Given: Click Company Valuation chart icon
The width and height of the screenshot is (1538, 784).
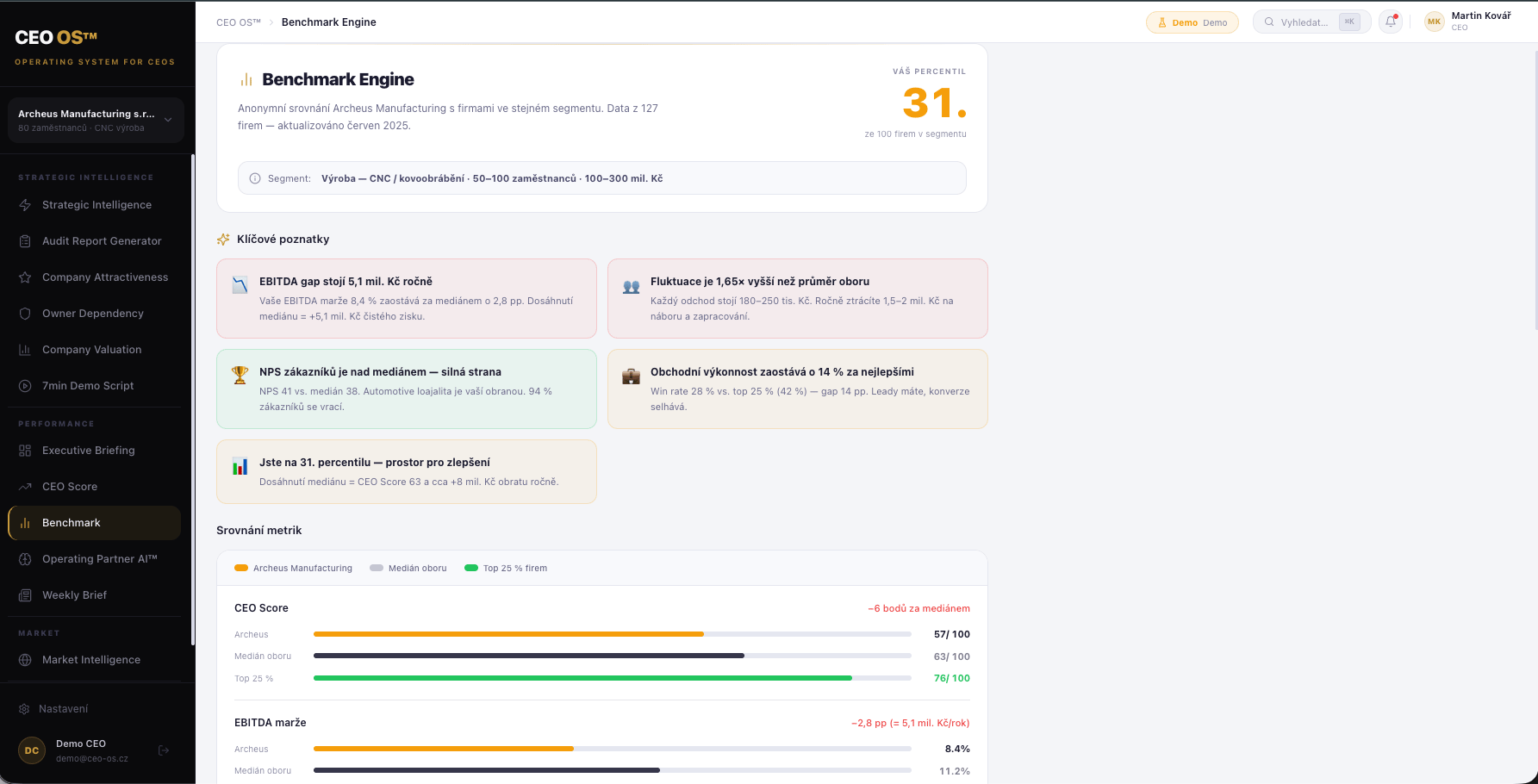Looking at the screenshot, I should coord(25,350).
